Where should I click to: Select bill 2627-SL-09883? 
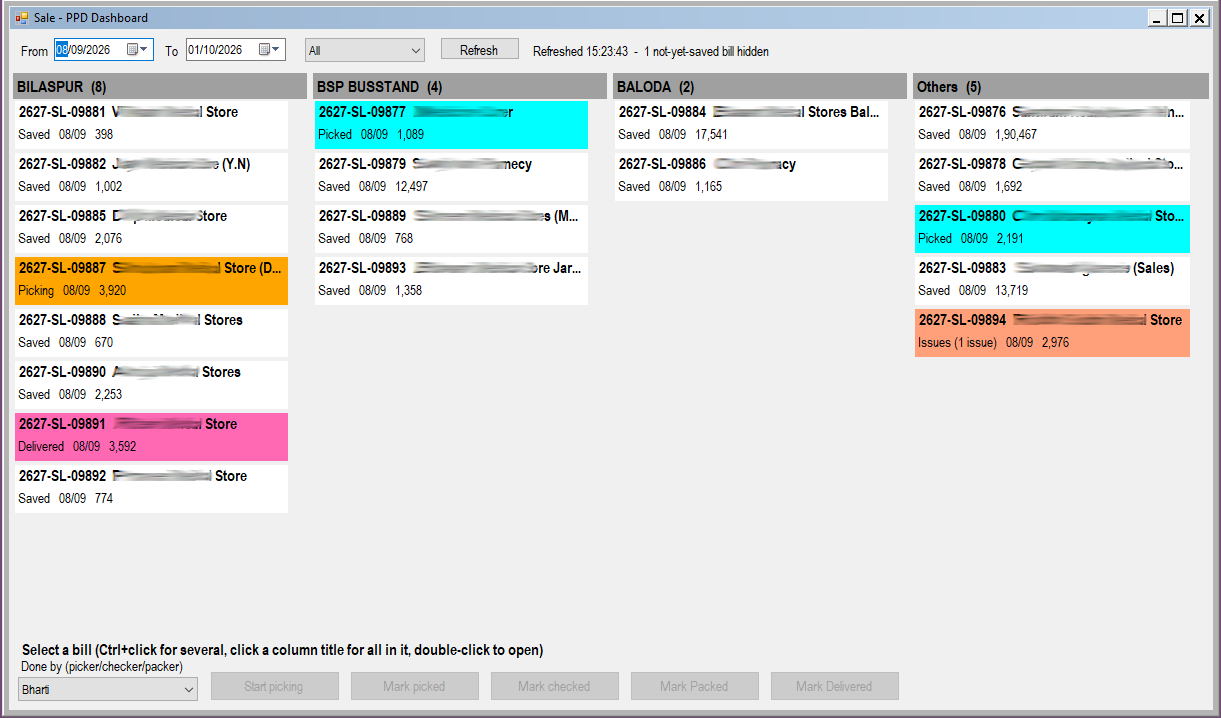pyautogui.click(x=1052, y=279)
